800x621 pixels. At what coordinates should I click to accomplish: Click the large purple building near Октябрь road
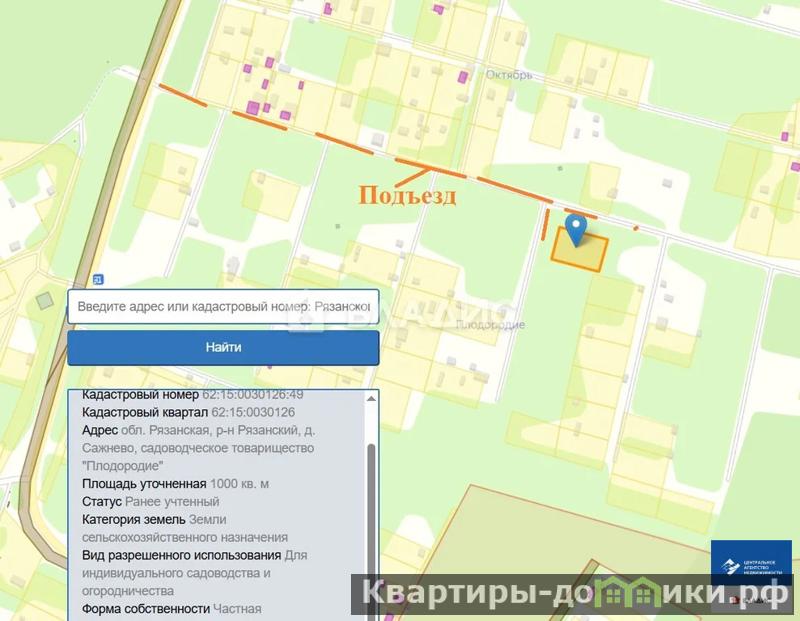tap(254, 107)
